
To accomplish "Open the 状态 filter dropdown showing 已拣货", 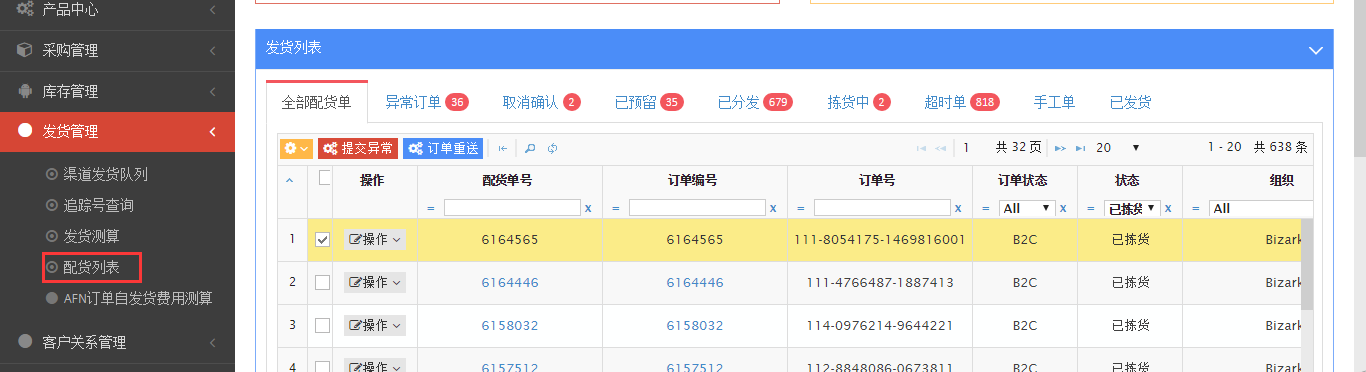I will [x=1132, y=208].
